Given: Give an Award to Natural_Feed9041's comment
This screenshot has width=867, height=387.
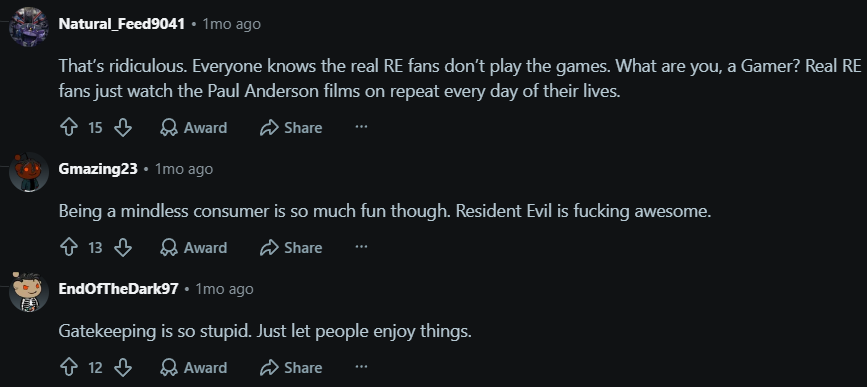Looking at the screenshot, I should 194,128.
